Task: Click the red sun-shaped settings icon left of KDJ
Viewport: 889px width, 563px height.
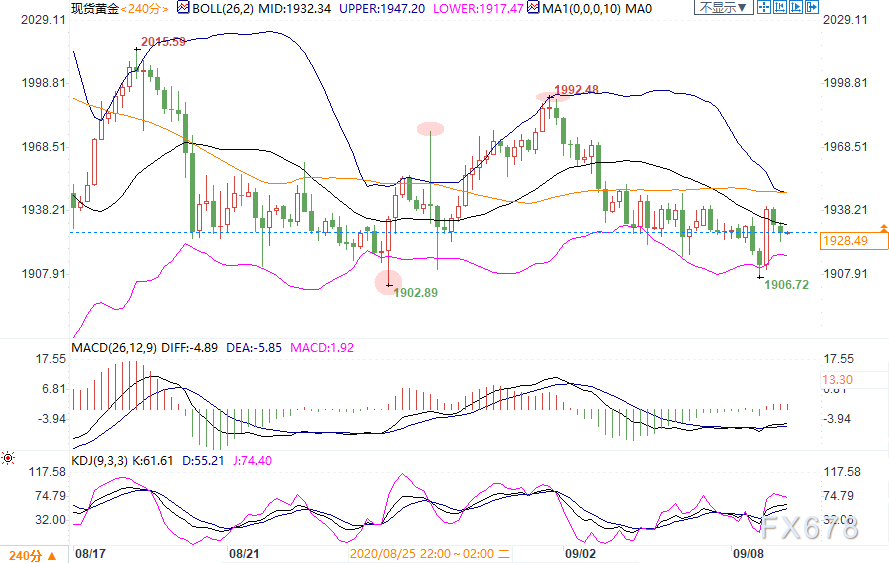Action: 8,458
